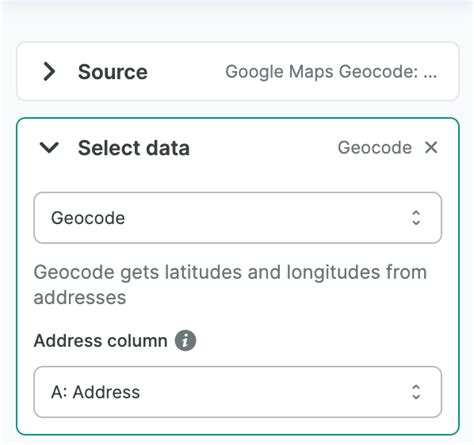Show the Address column info icon tooltip

186,341
